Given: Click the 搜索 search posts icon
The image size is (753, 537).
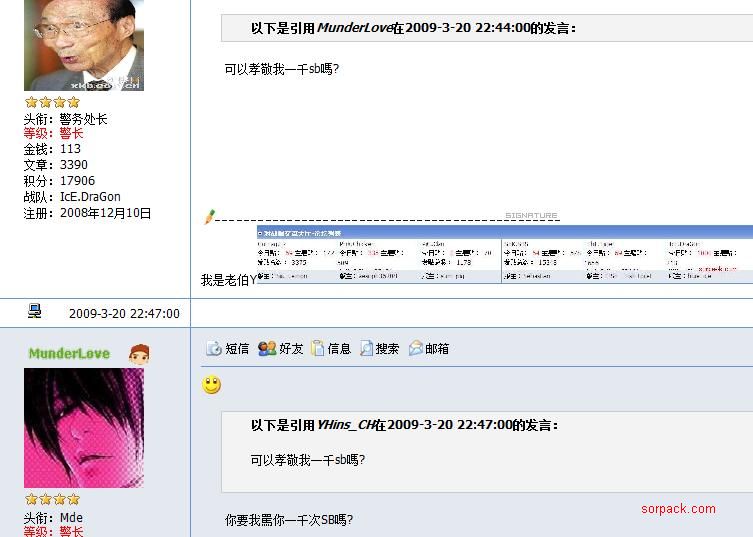Looking at the screenshot, I should click(x=366, y=348).
